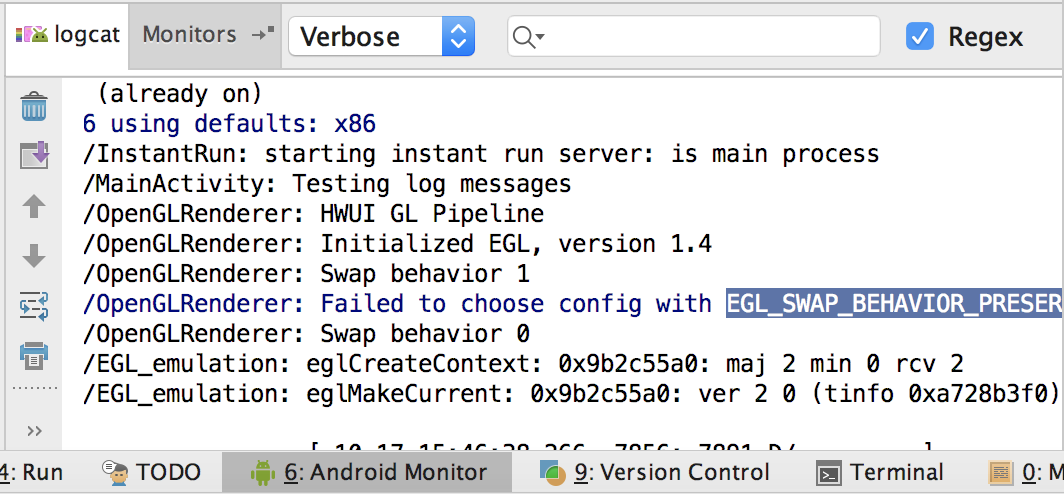The image size is (1064, 494).
Task: Switch to the logcat tab
Action: pos(67,35)
